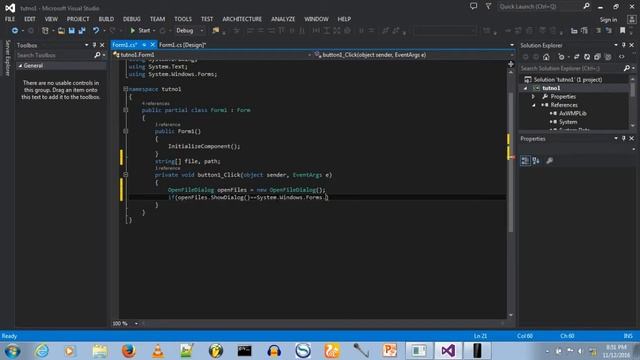Open the TEAM menu

157,19
